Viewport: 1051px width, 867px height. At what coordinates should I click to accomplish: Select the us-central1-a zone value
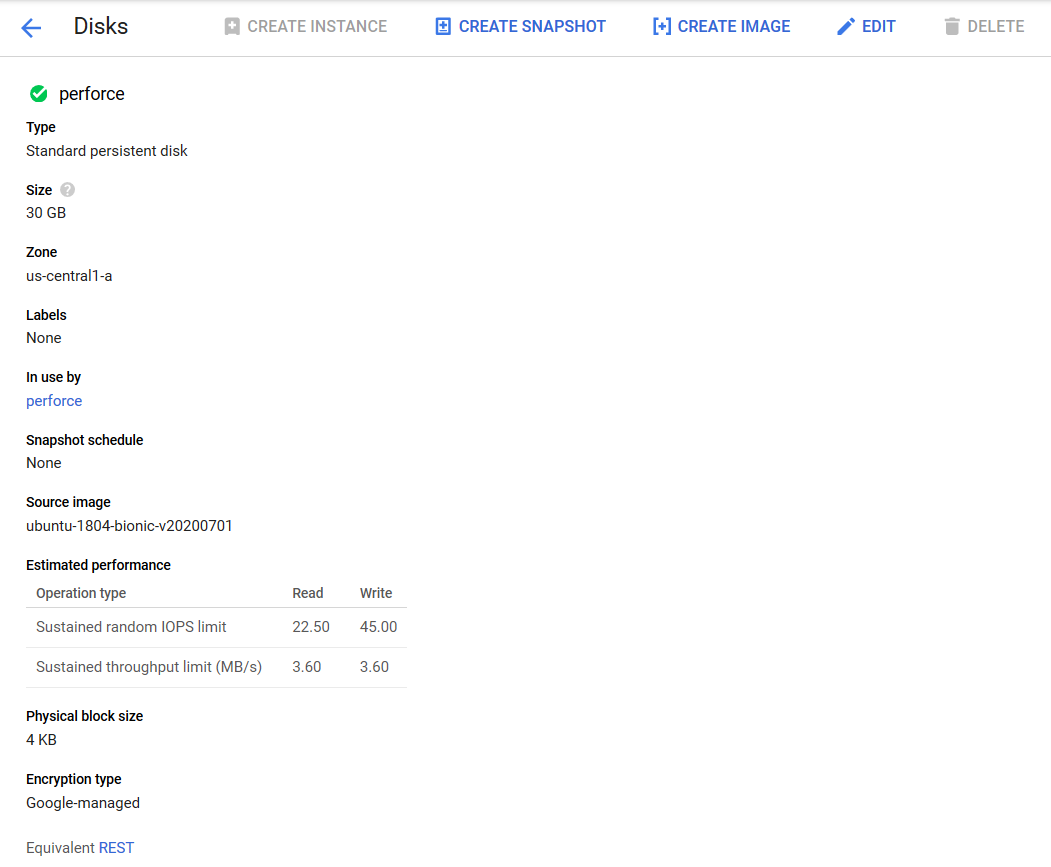69,276
